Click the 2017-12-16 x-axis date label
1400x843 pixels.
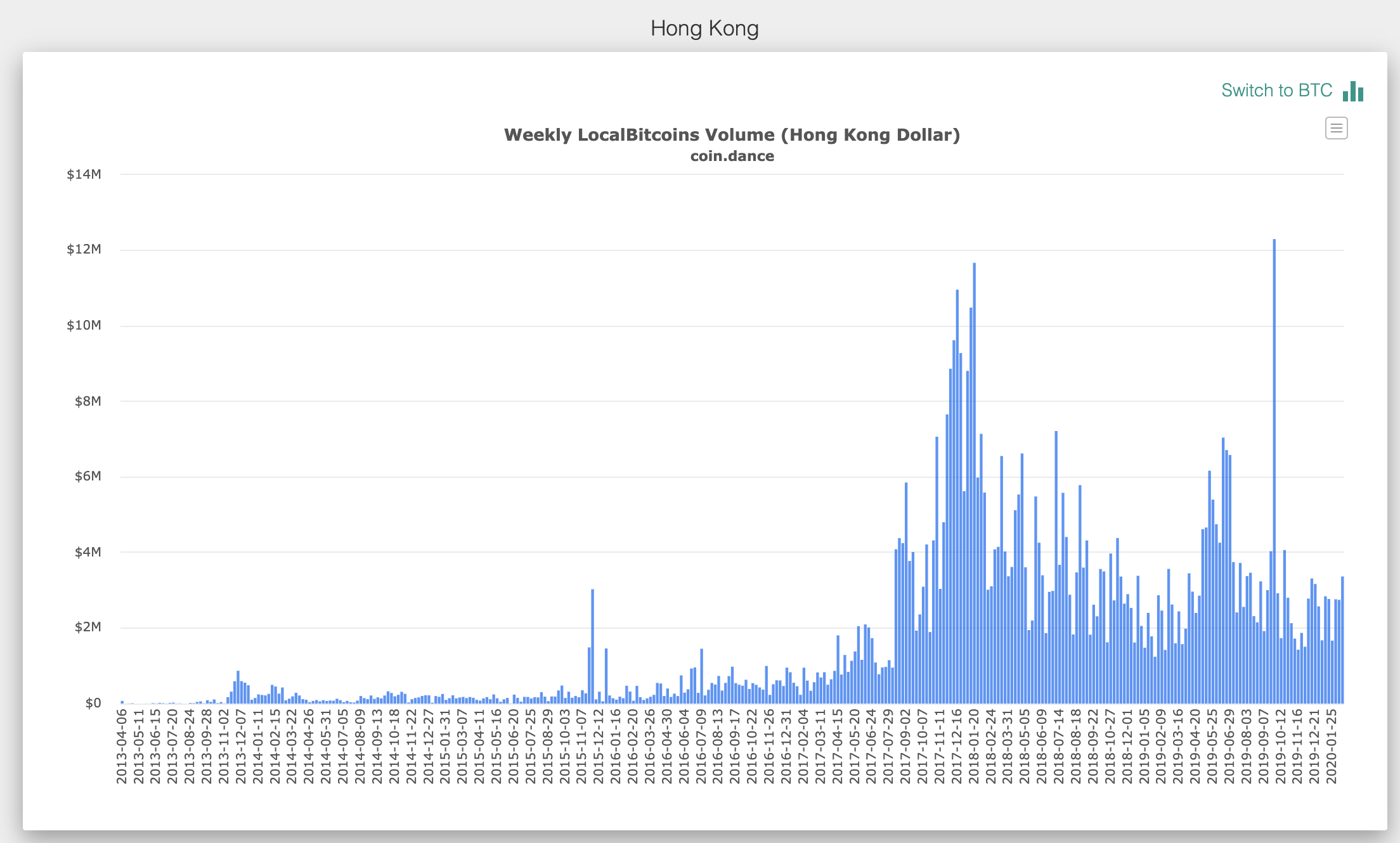coord(957,747)
